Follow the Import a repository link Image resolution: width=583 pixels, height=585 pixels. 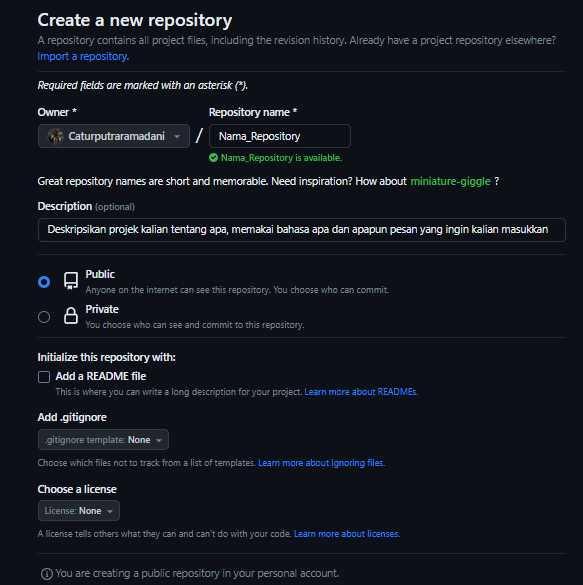83,56
